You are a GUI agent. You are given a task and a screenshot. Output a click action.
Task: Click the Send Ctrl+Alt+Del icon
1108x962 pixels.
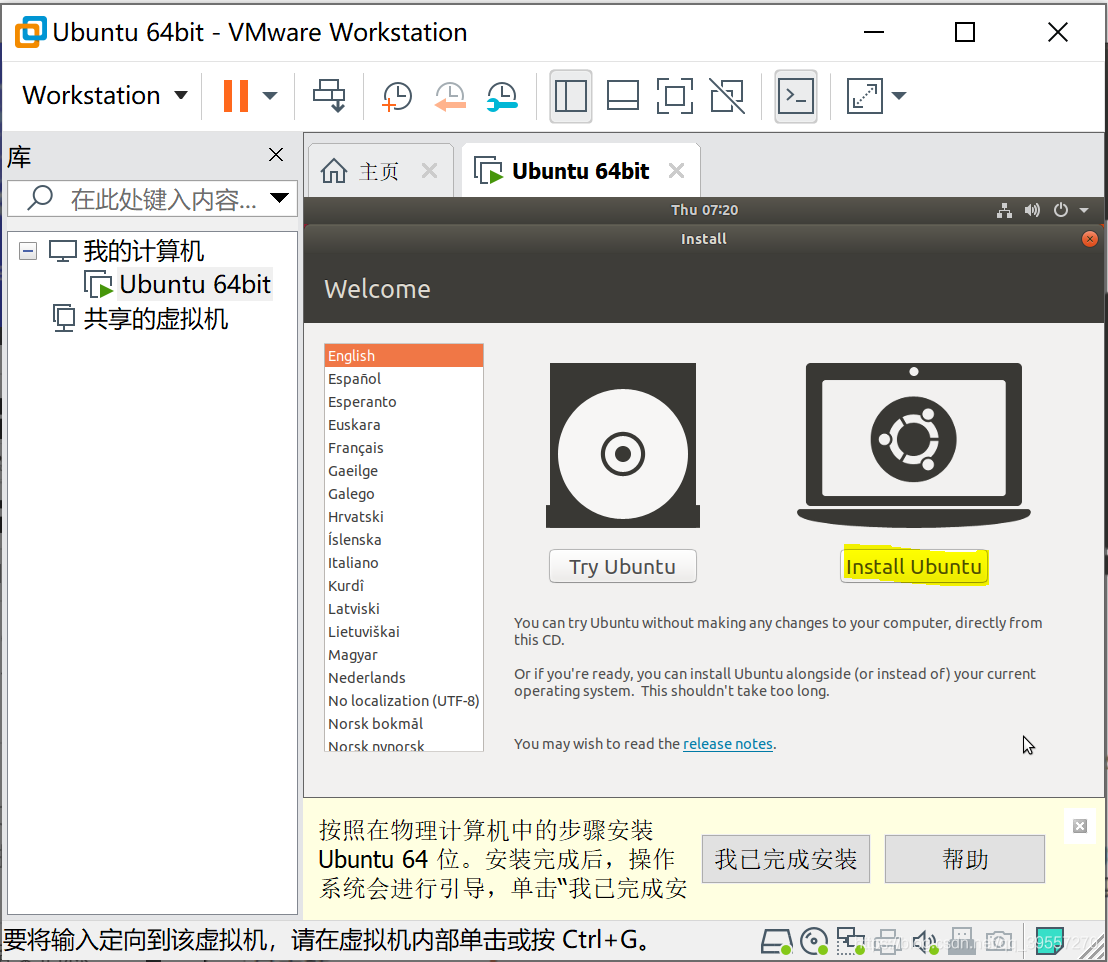[329, 95]
